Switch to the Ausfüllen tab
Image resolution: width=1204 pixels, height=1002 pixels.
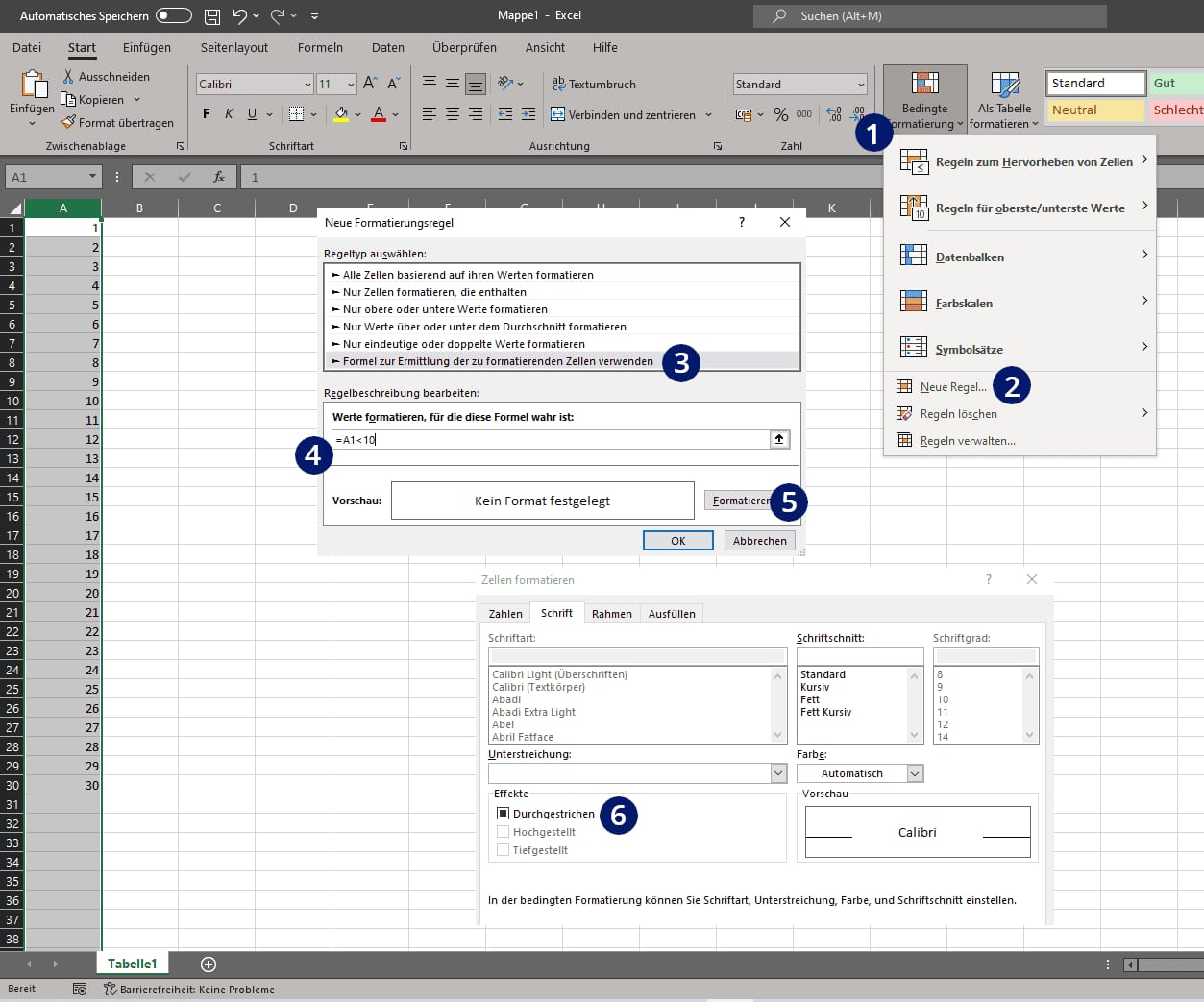[672, 613]
